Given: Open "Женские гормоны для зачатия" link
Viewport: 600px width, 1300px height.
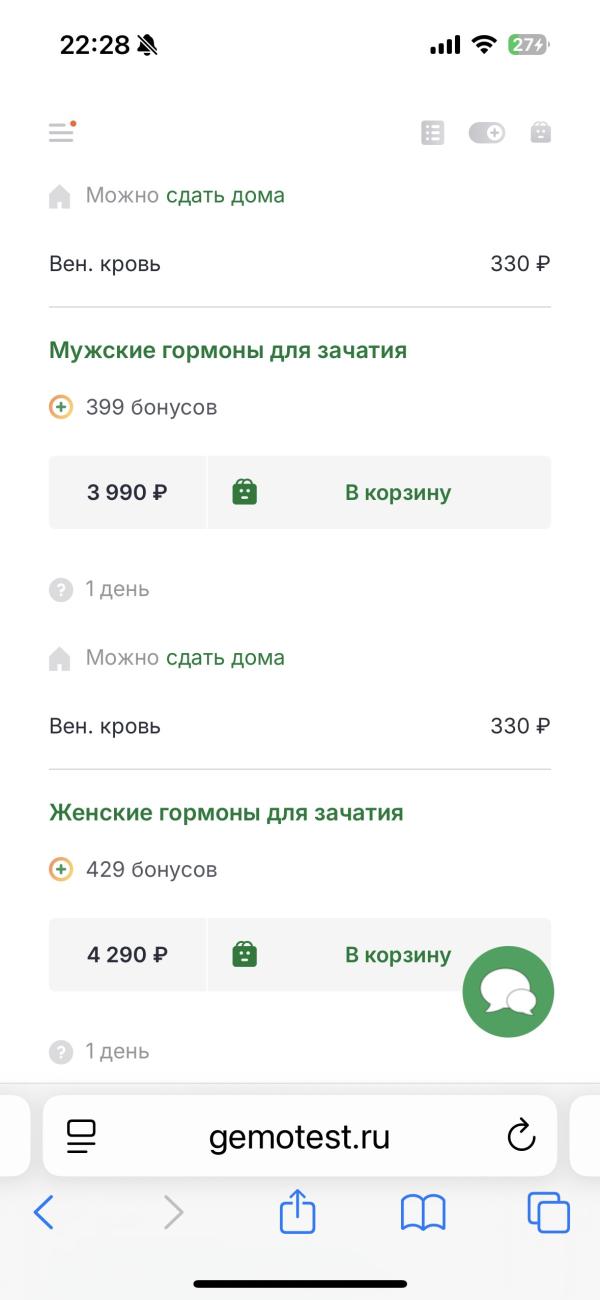Looking at the screenshot, I should pos(226,812).
